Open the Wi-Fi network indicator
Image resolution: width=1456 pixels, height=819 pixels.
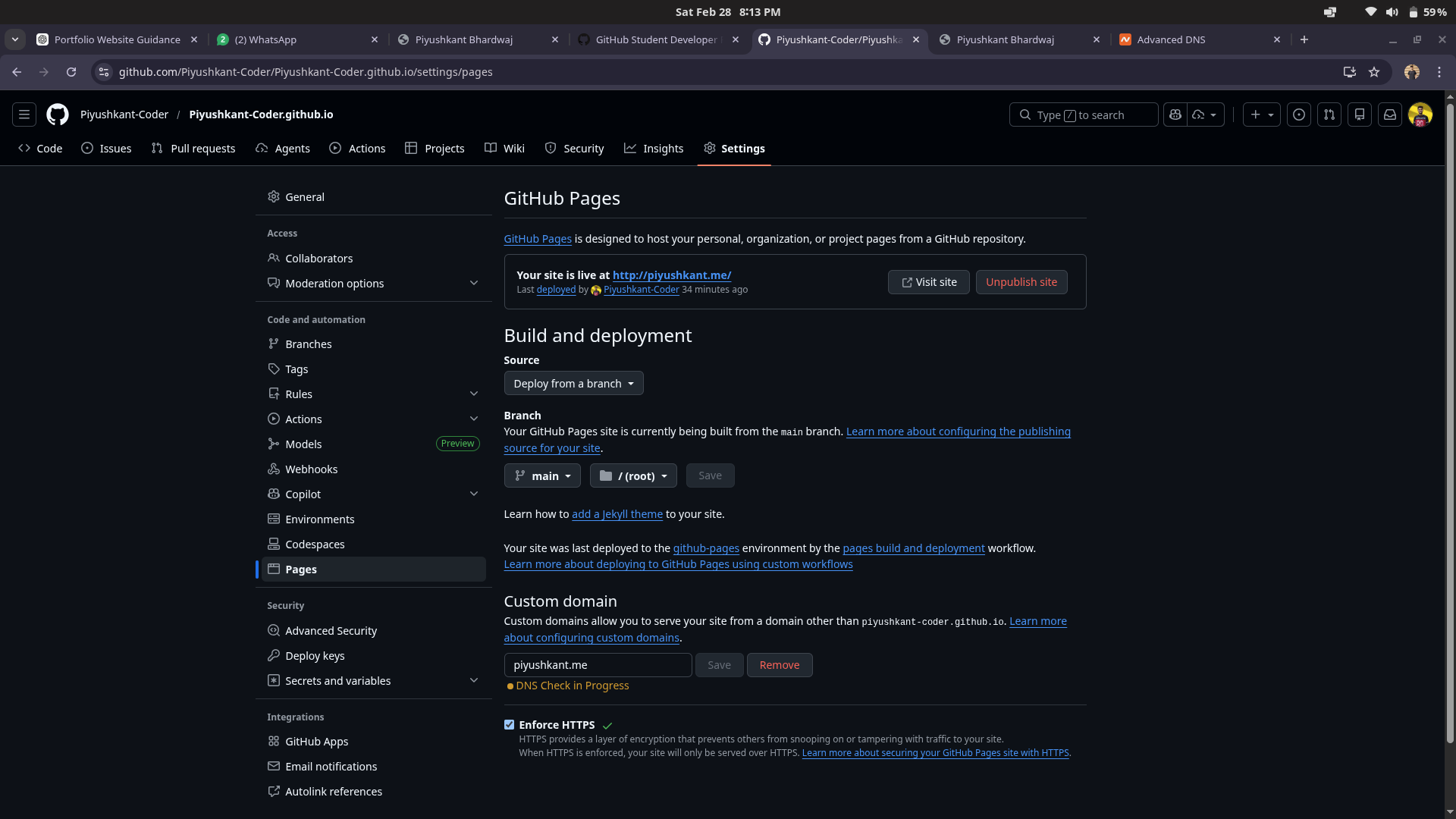[x=1370, y=12]
